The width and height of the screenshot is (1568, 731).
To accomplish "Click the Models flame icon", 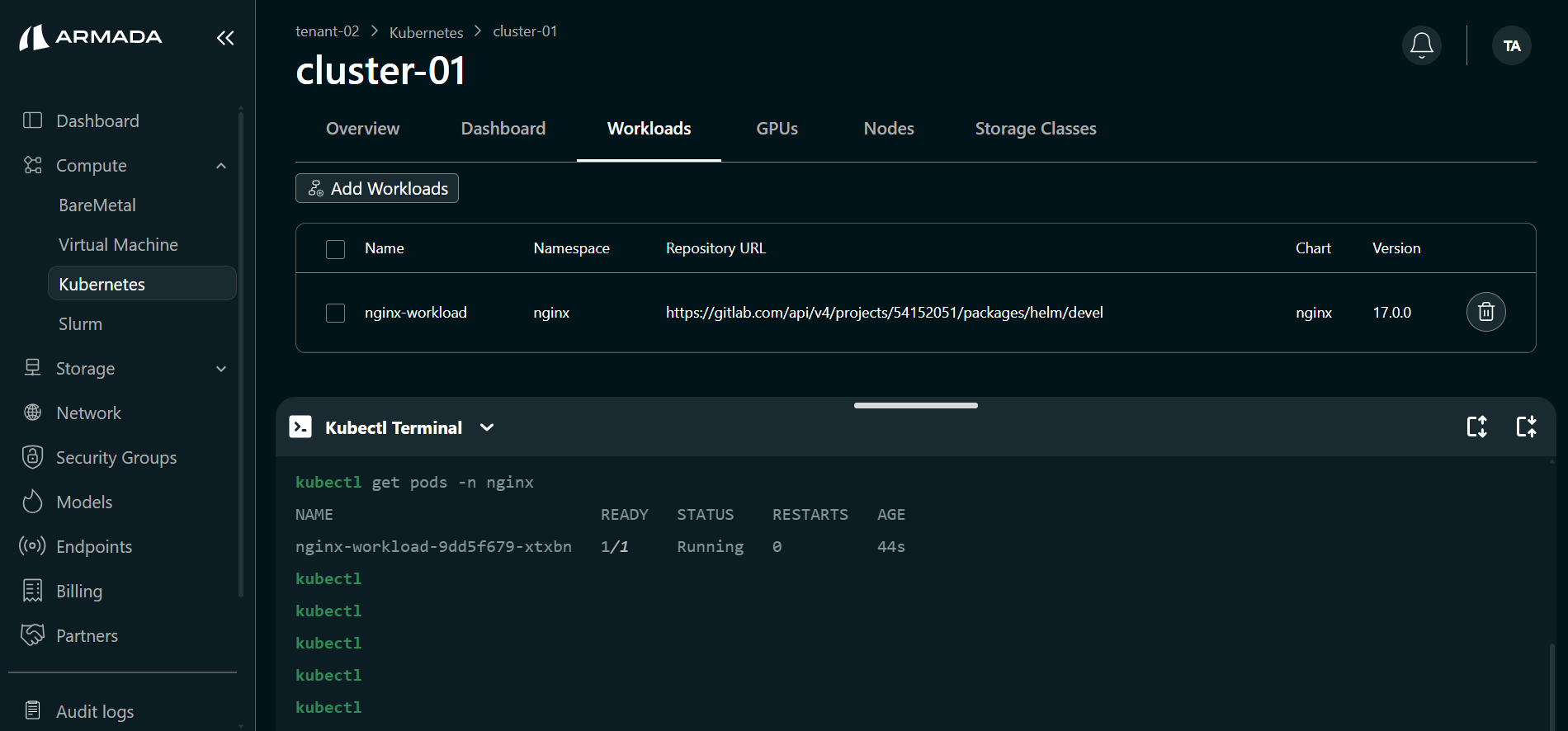I will tap(32, 502).
